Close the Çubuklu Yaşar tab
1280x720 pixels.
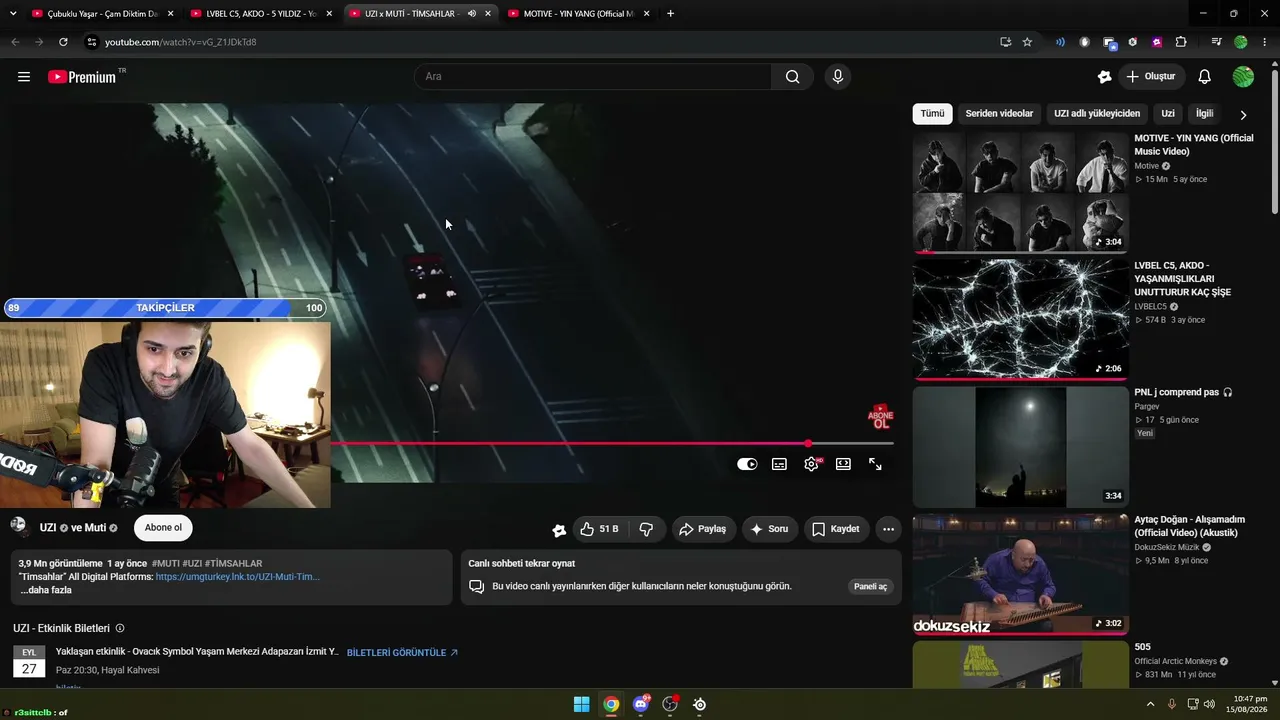[x=170, y=14]
